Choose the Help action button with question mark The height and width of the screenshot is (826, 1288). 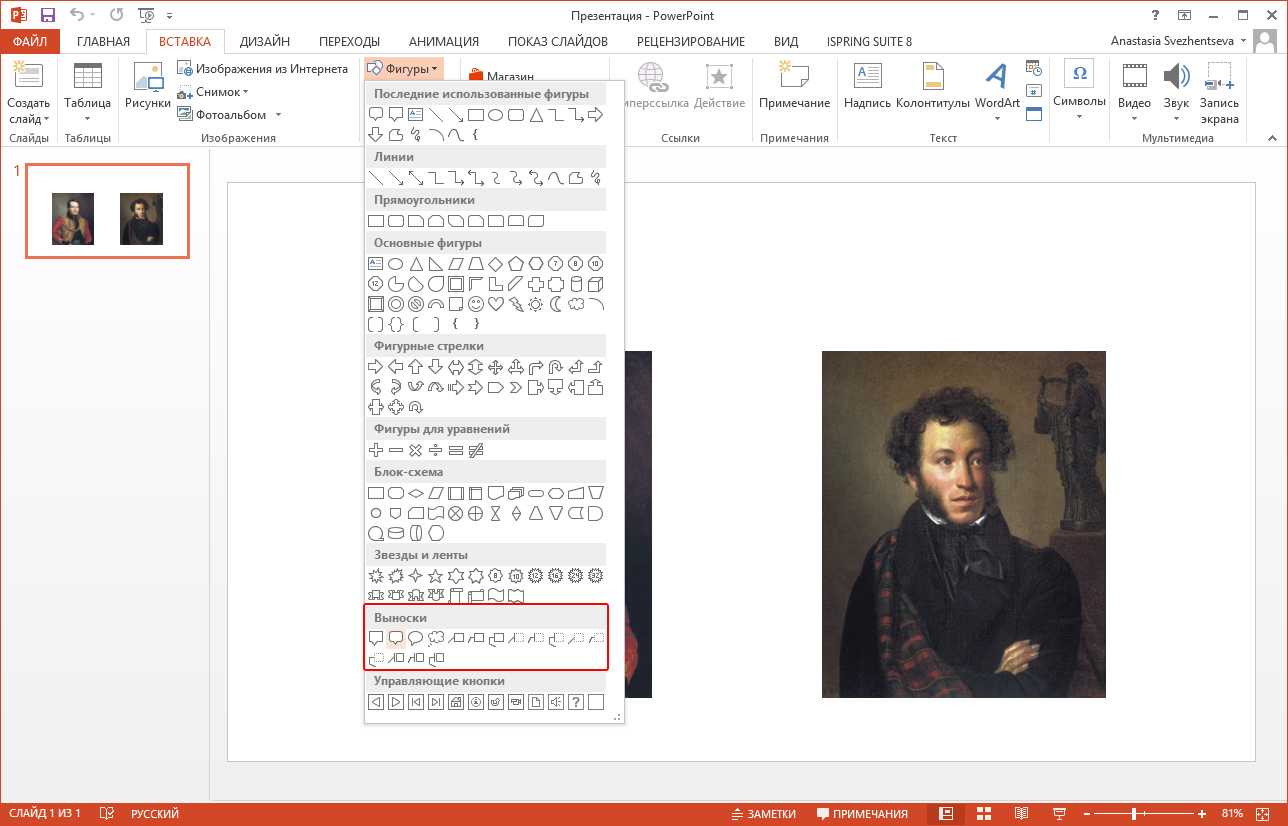[576, 702]
